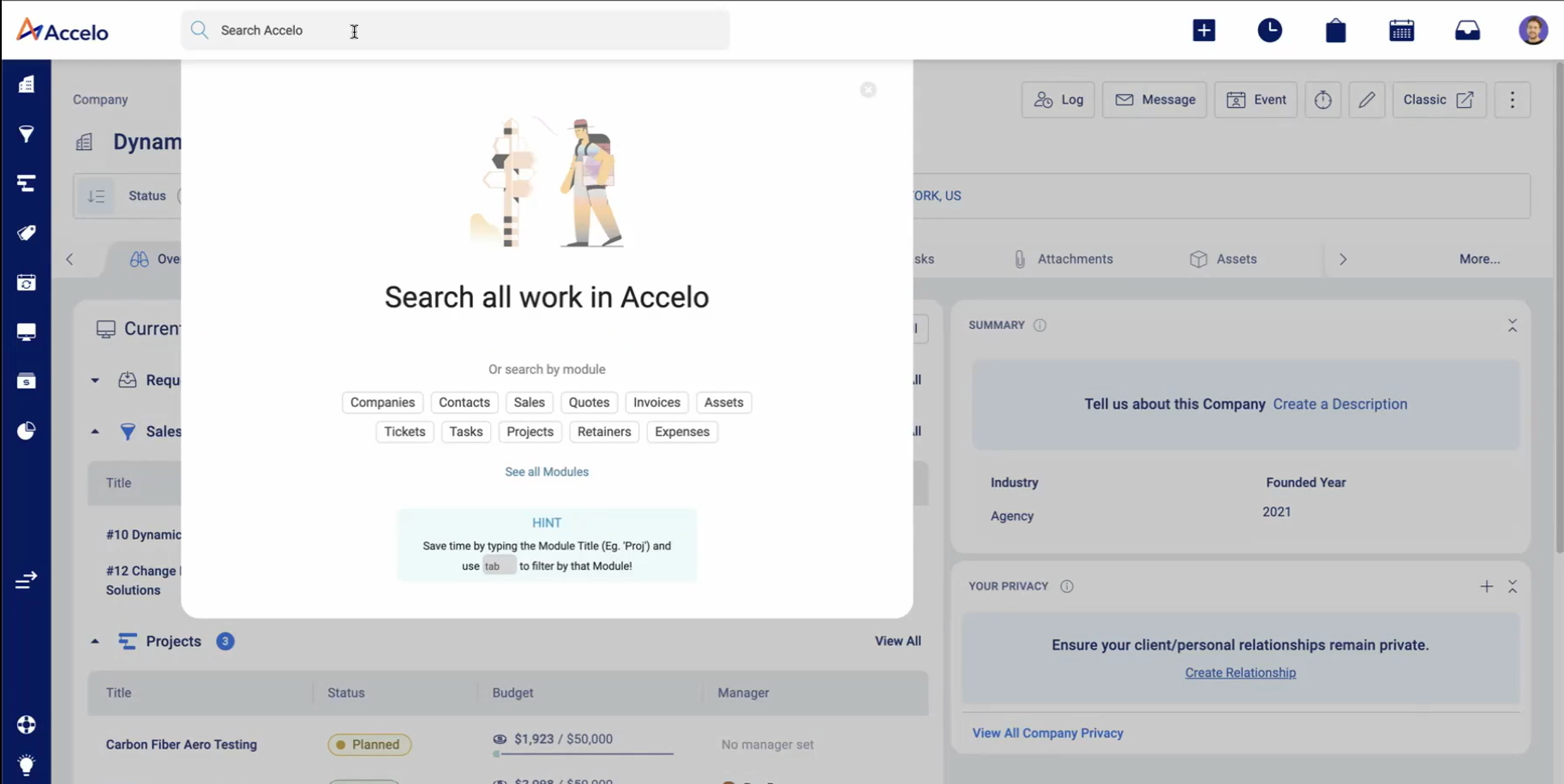Open the three-dot more options menu

coord(1513,100)
